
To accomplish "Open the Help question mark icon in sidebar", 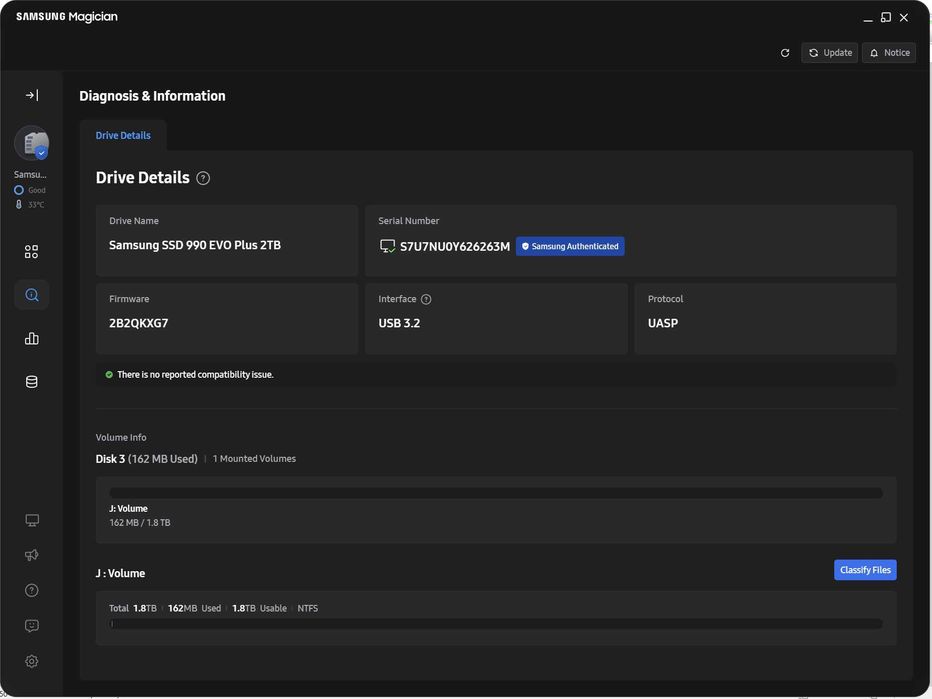I will [32, 590].
